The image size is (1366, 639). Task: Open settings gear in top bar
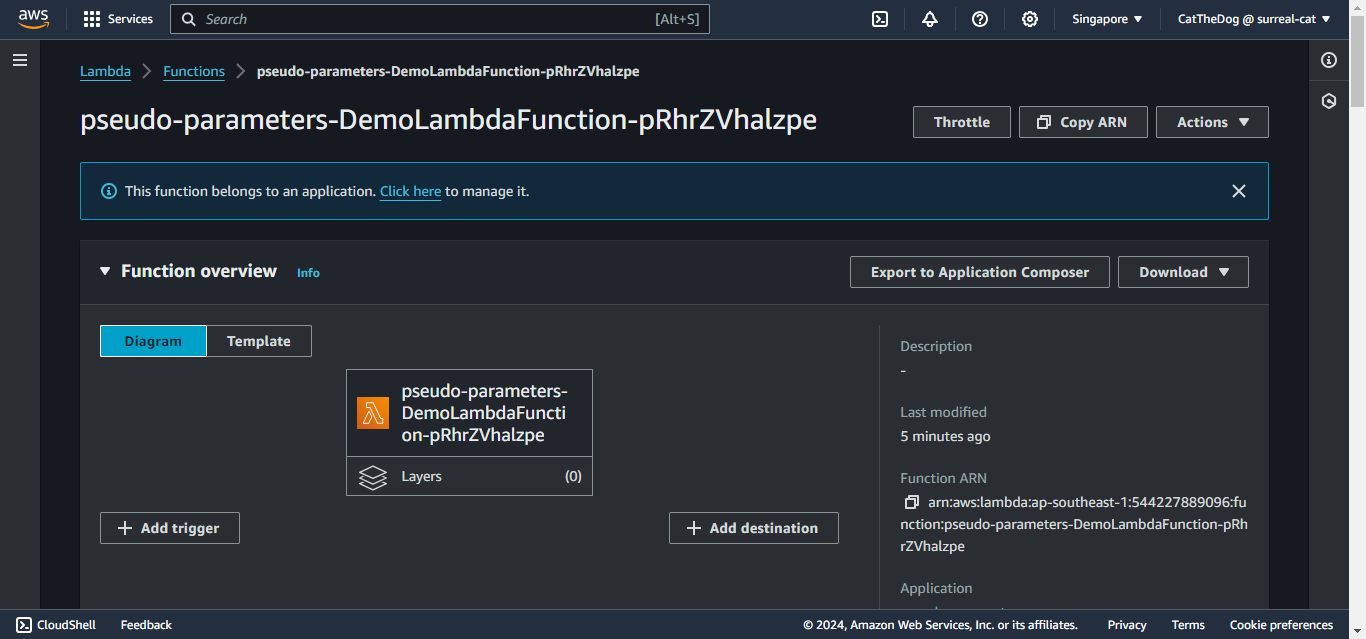pyautogui.click(x=1030, y=19)
